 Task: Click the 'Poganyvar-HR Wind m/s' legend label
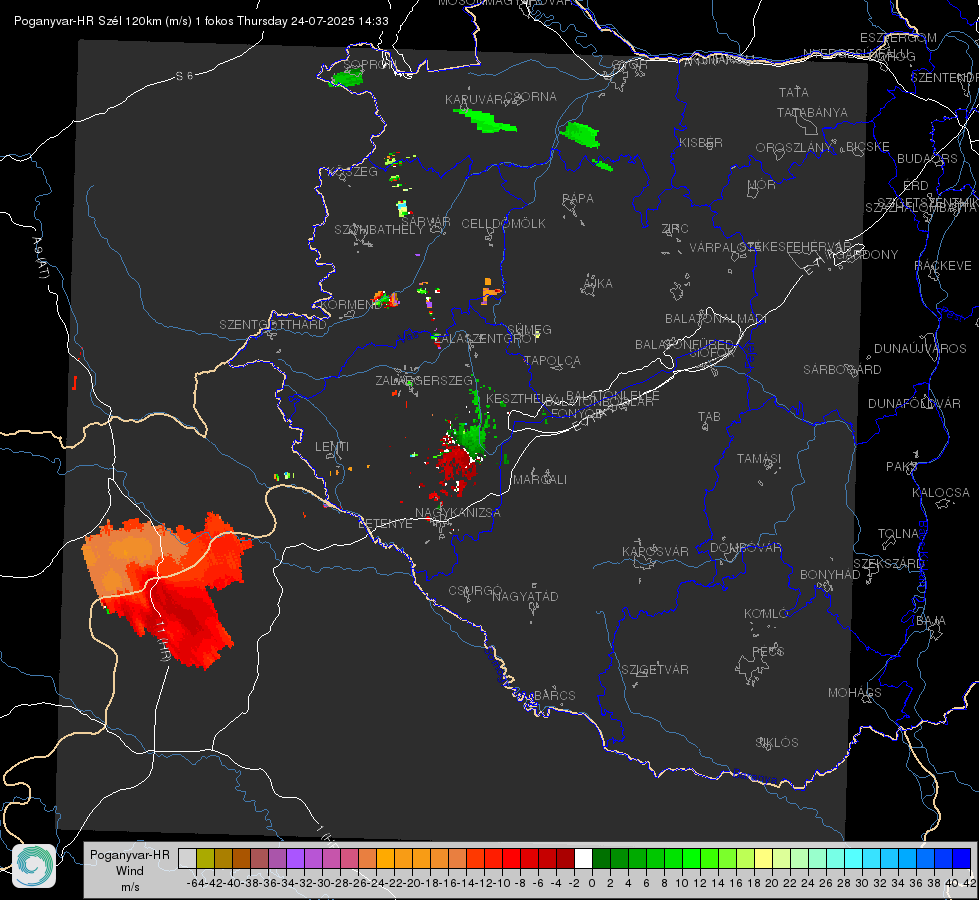tap(130, 870)
